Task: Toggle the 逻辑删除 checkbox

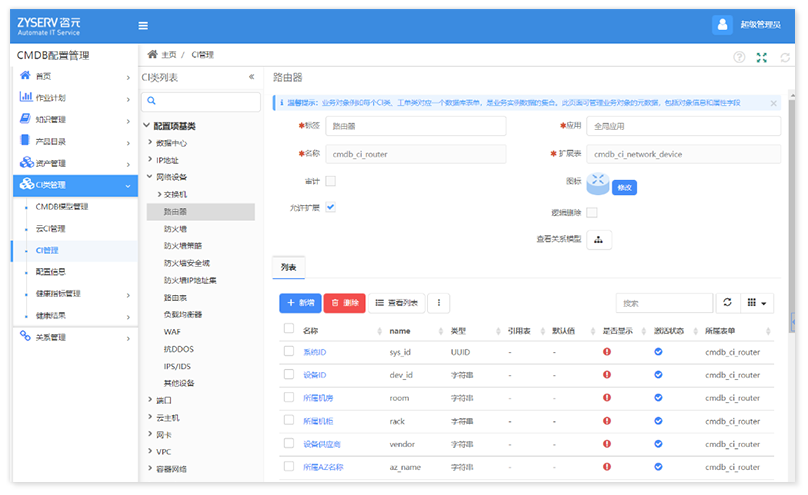Action: coord(592,213)
